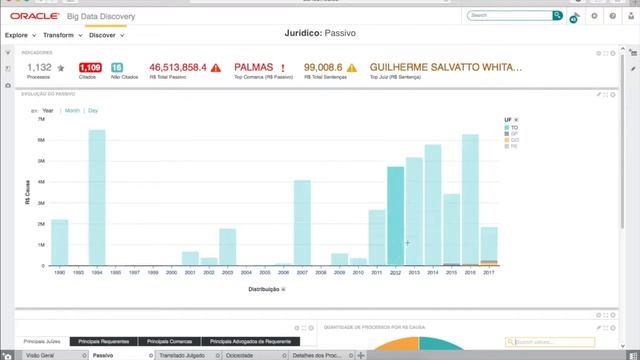Select the Principais Juízes tab
The width and height of the screenshot is (640, 360).
[x=42, y=342]
